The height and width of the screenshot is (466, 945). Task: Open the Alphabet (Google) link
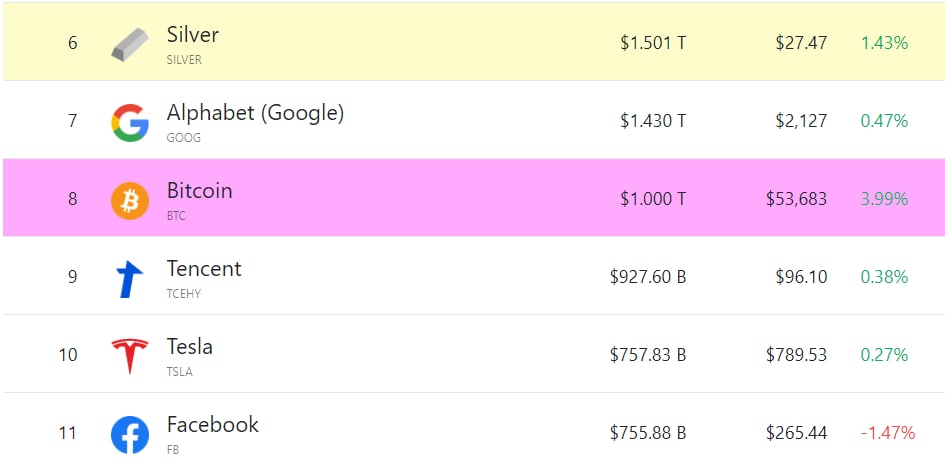[x=255, y=113]
